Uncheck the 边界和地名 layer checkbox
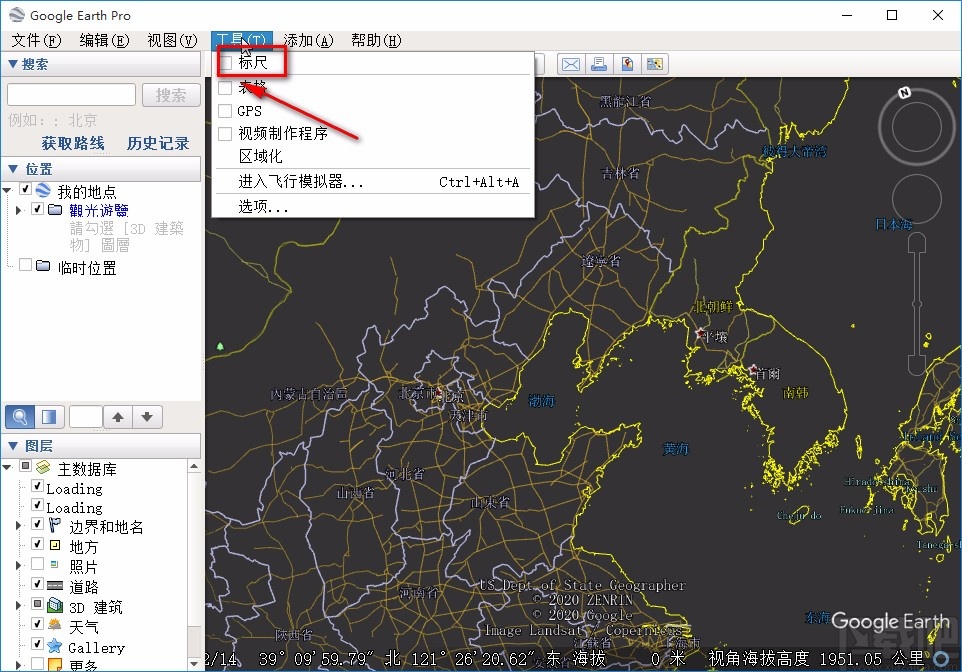 click(x=37, y=524)
